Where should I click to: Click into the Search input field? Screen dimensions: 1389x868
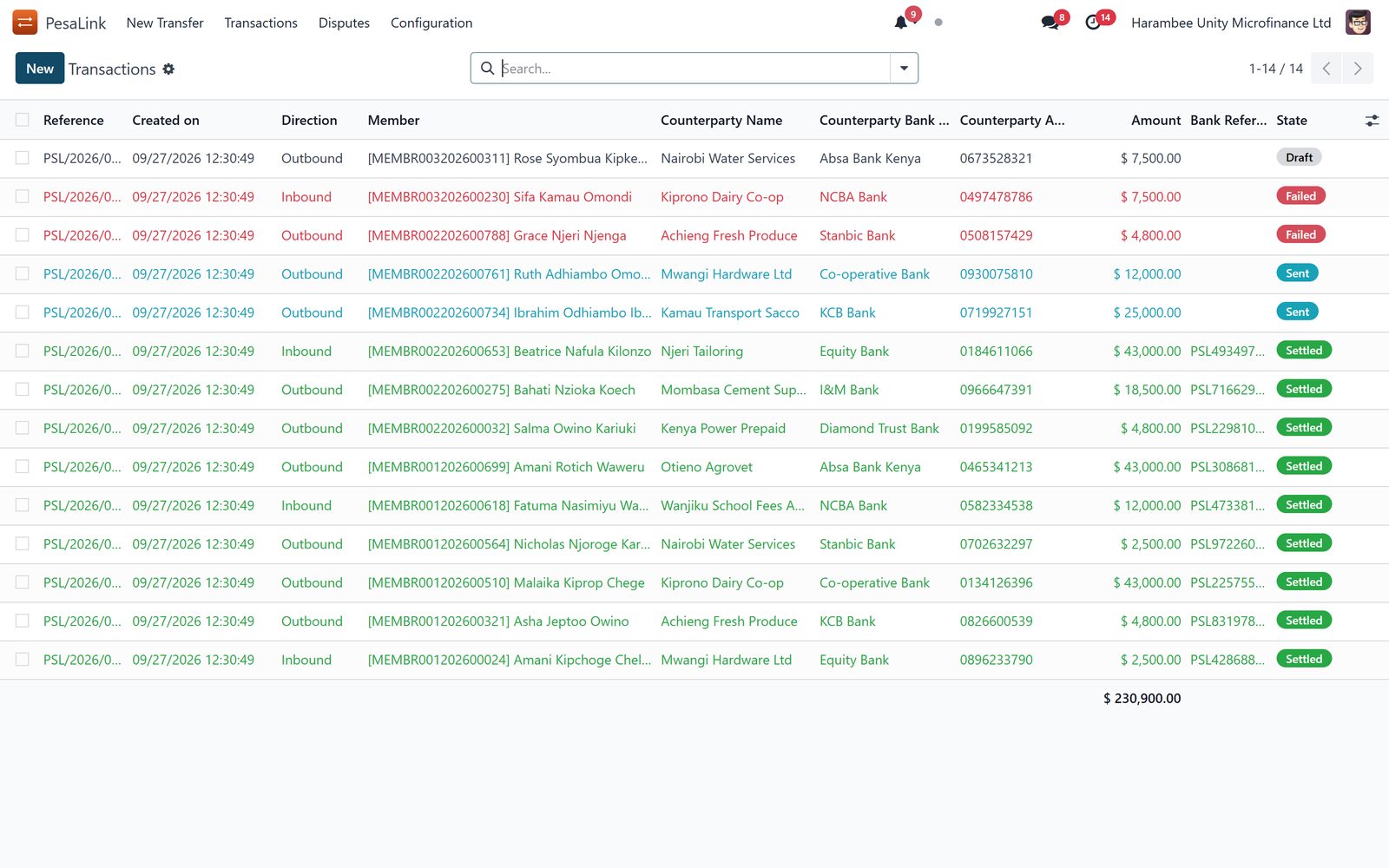point(694,69)
